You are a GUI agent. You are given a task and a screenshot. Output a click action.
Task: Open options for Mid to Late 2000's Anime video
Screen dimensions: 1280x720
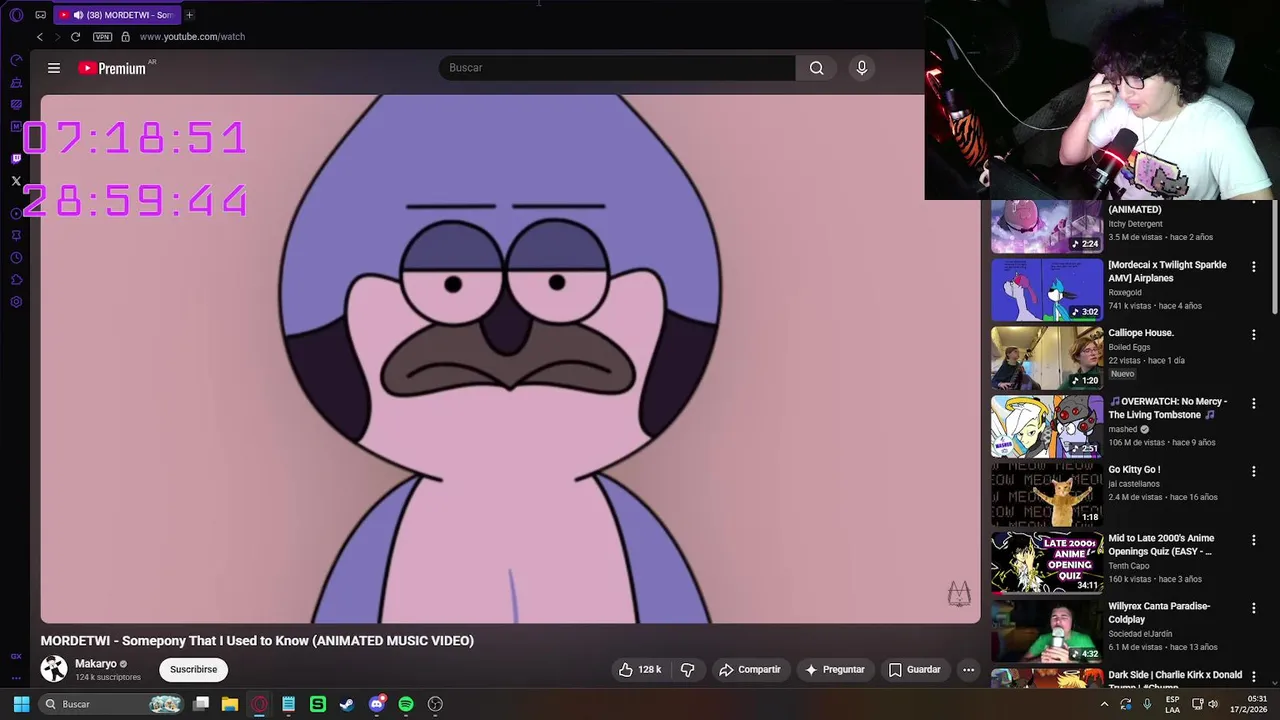coord(1253,540)
